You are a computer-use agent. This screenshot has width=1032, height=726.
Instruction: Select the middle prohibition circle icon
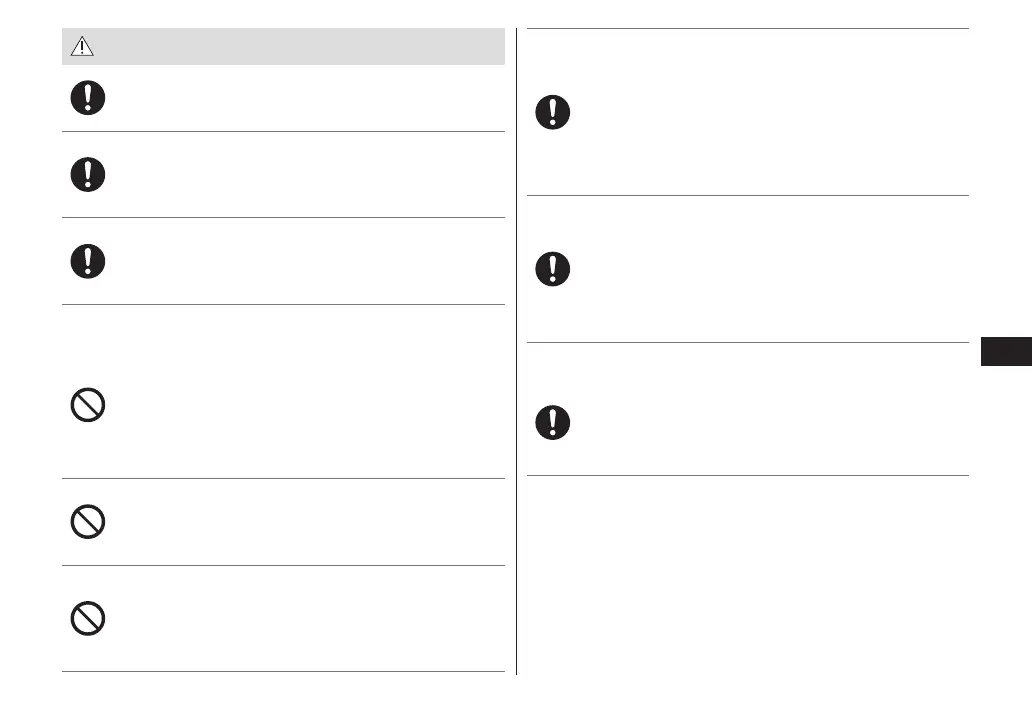point(88,521)
